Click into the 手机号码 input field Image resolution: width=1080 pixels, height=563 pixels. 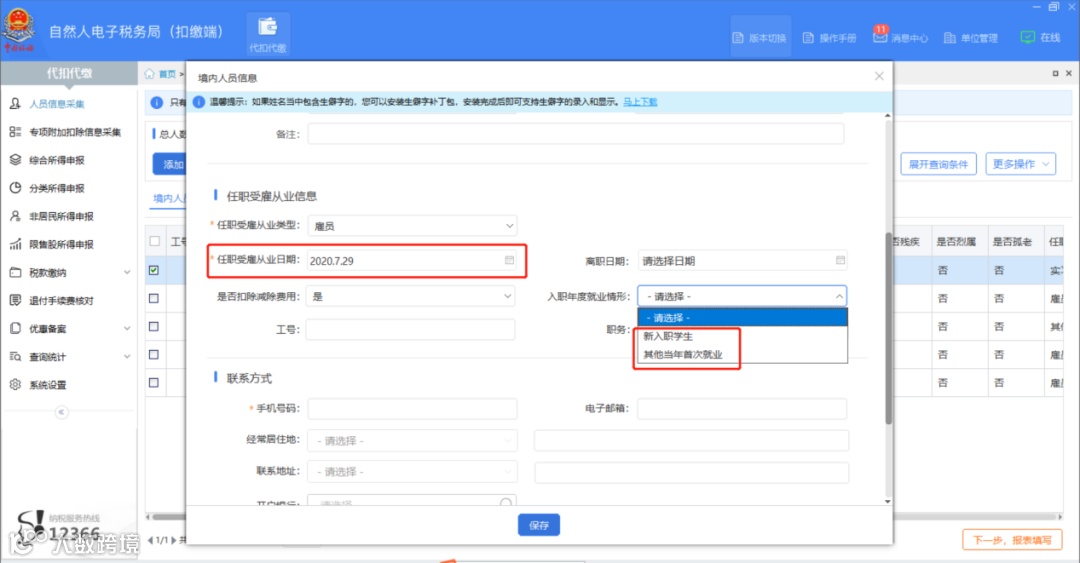(x=412, y=409)
